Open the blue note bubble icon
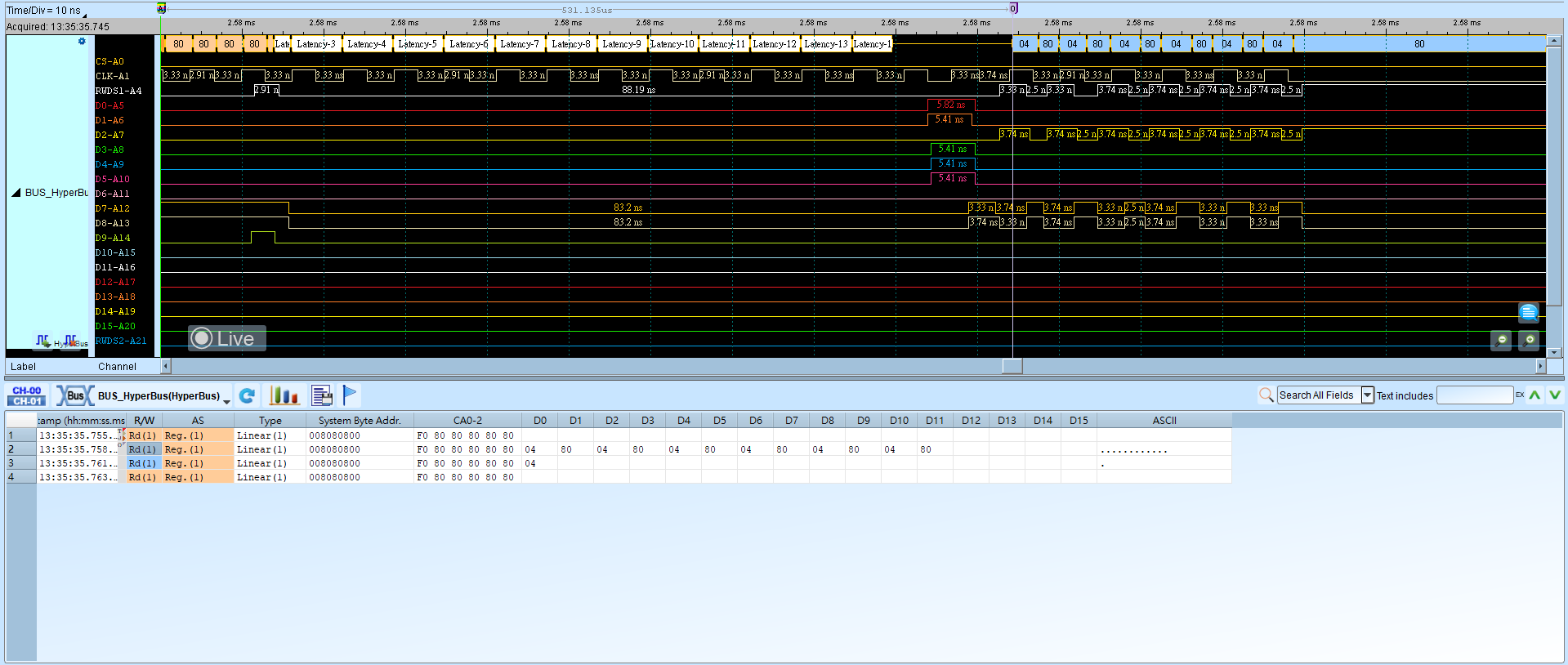The width and height of the screenshot is (1568, 665). [1529, 312]
